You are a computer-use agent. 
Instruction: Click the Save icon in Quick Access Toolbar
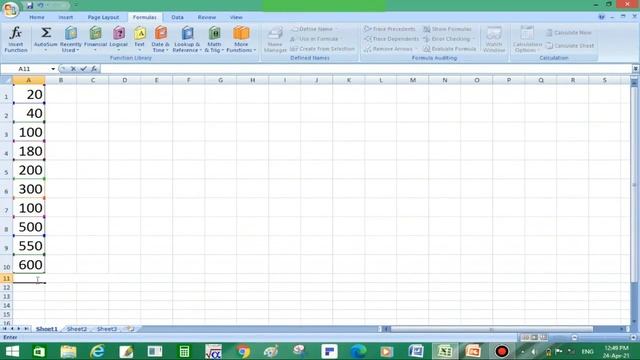coord(30,5)
